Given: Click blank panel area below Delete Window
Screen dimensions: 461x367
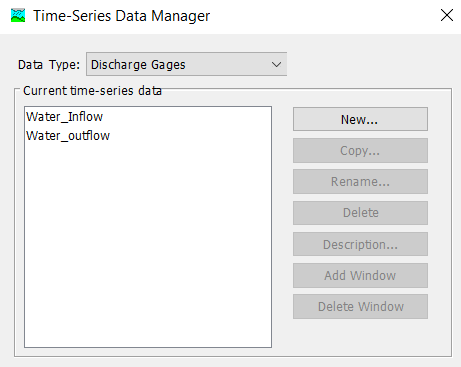Looking at the screenshot, I should [360, 337].
